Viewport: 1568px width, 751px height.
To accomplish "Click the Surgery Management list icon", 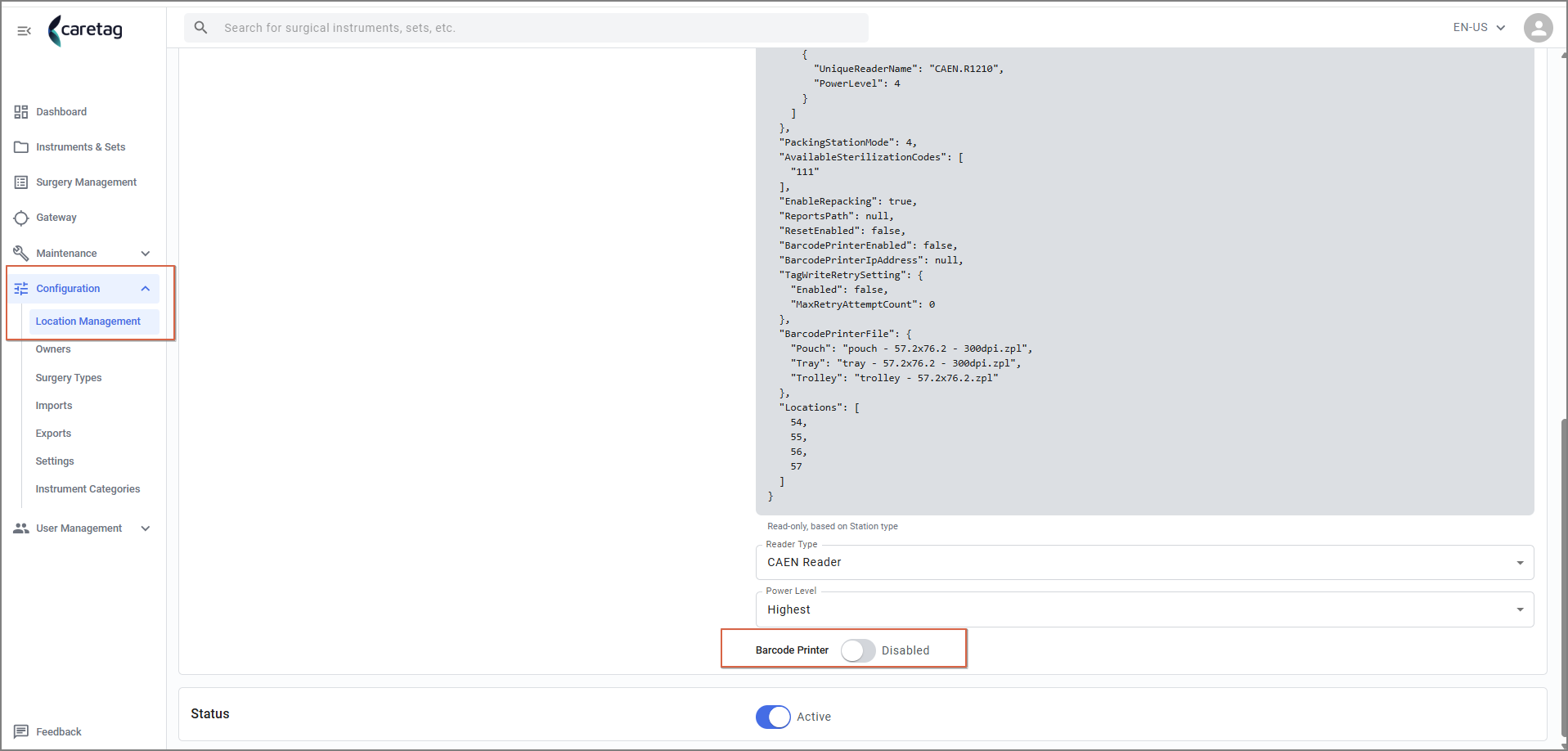I will point(21,182).
